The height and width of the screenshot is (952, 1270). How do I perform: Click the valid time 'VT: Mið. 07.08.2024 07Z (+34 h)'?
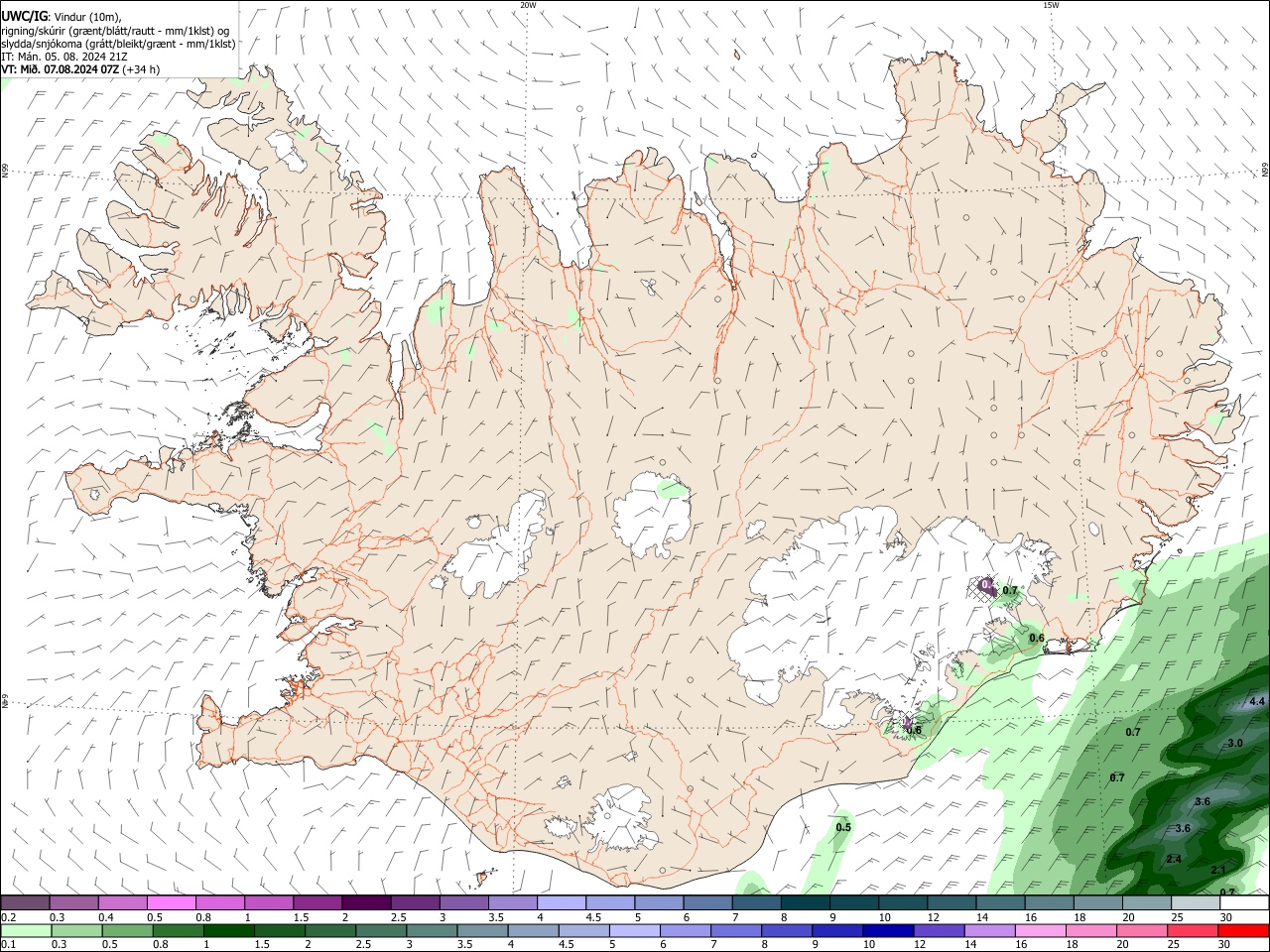coord(80,69)
